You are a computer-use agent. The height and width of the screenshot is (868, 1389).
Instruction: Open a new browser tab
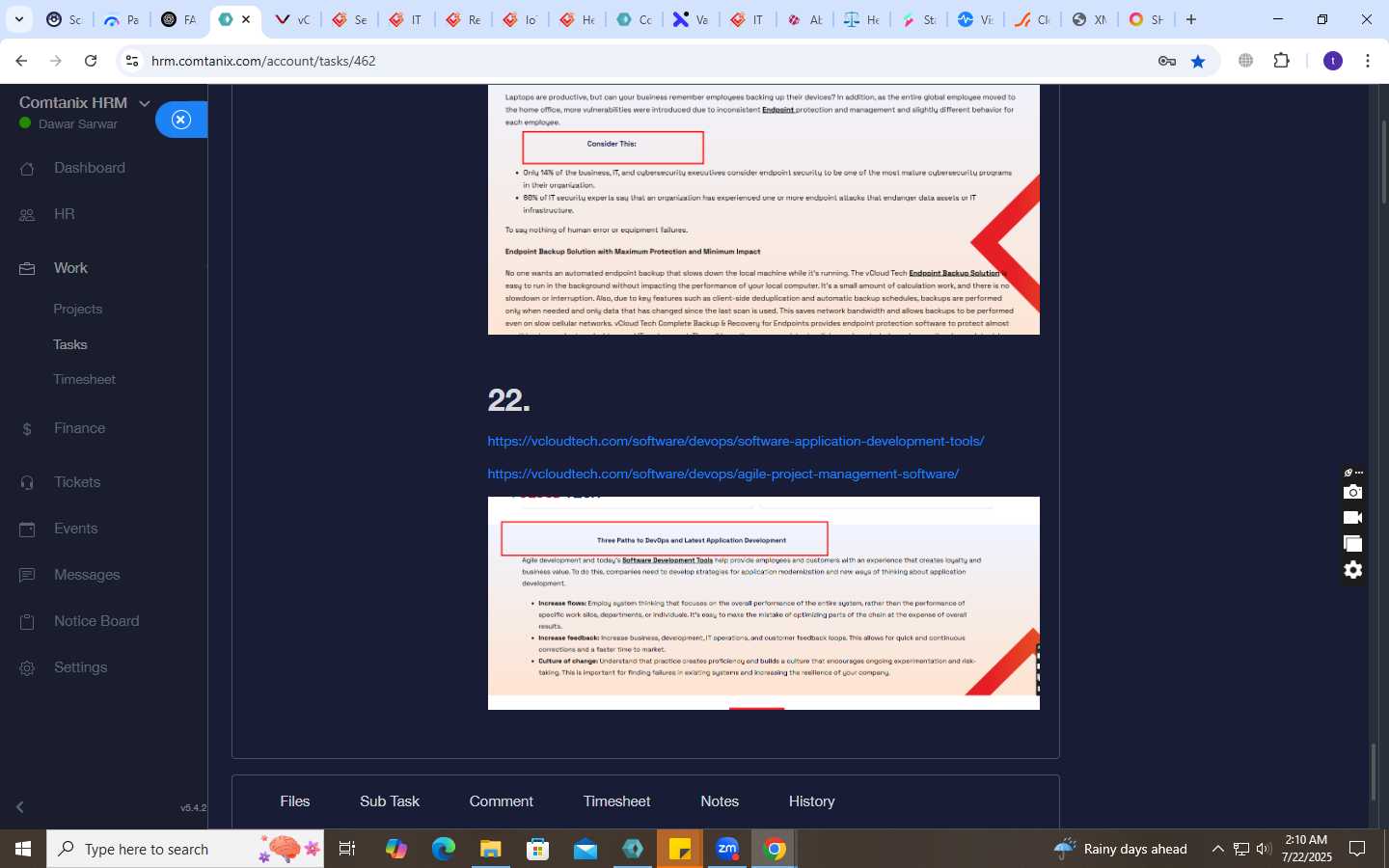tap(1191, 19)
